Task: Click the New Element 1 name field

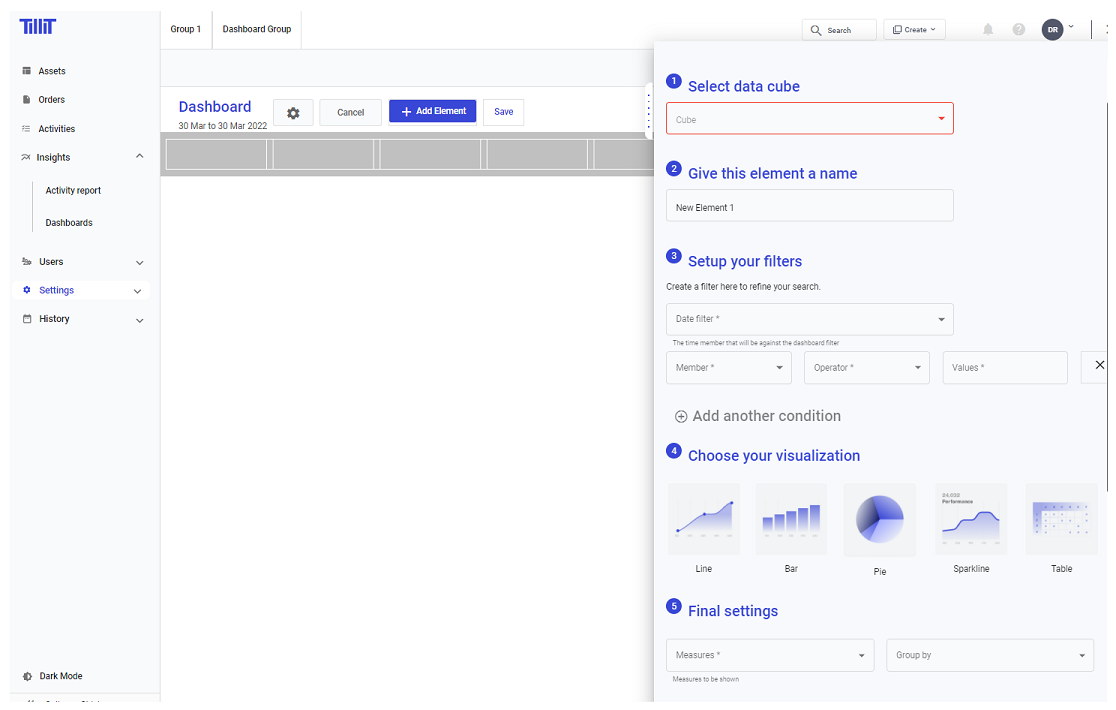Action: click(809, 206)
